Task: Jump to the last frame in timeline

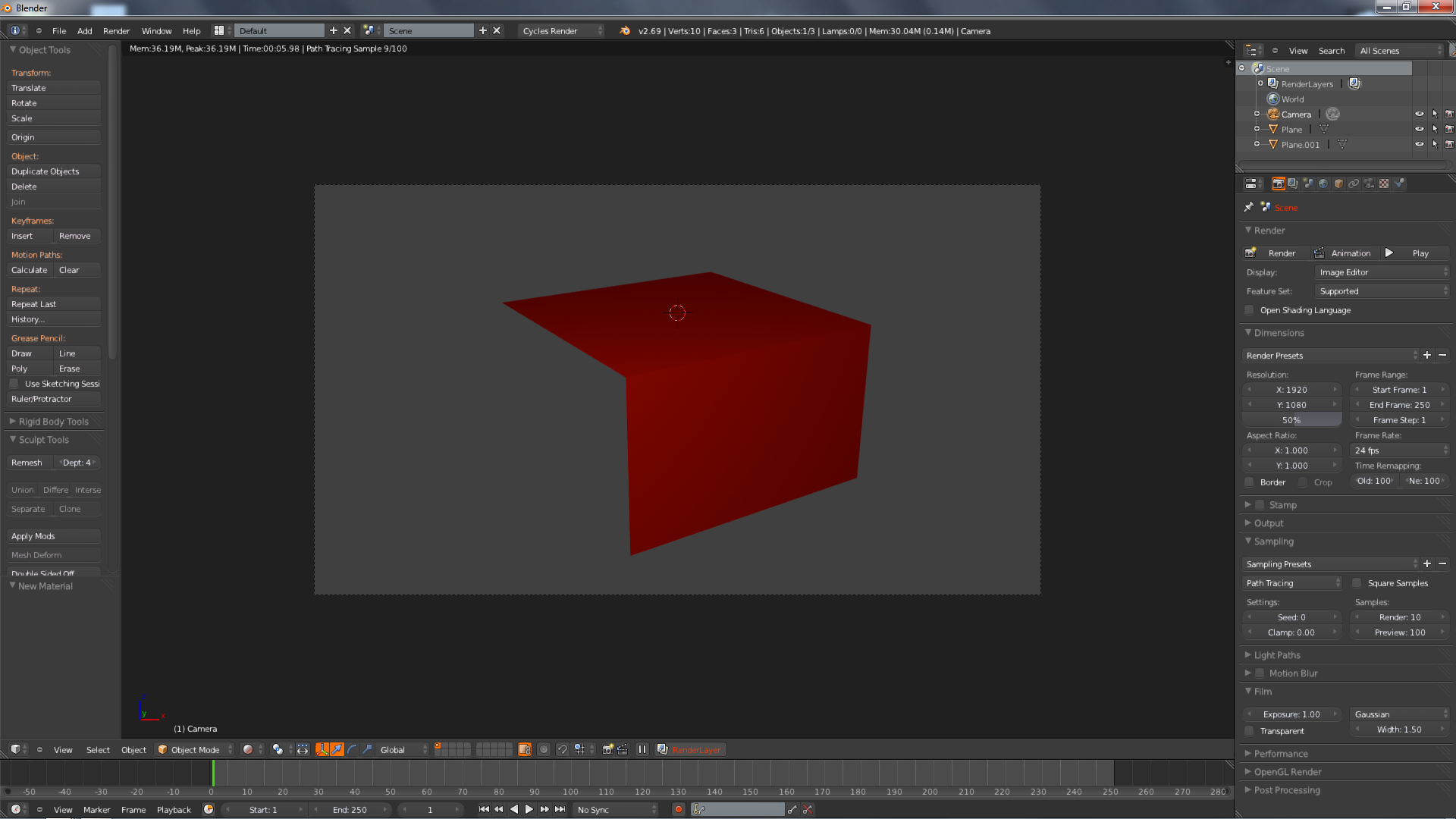Action: (560, 809)
